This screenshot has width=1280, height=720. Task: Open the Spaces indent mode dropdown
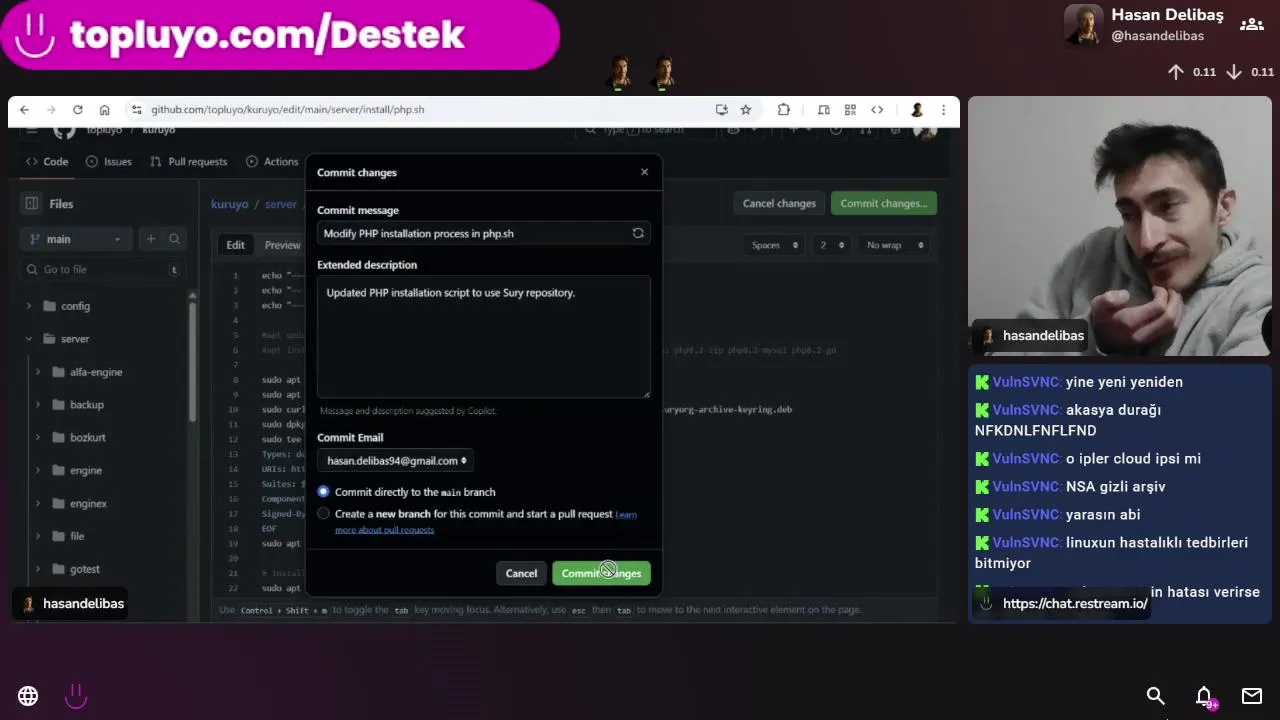[x=774, y=245]
